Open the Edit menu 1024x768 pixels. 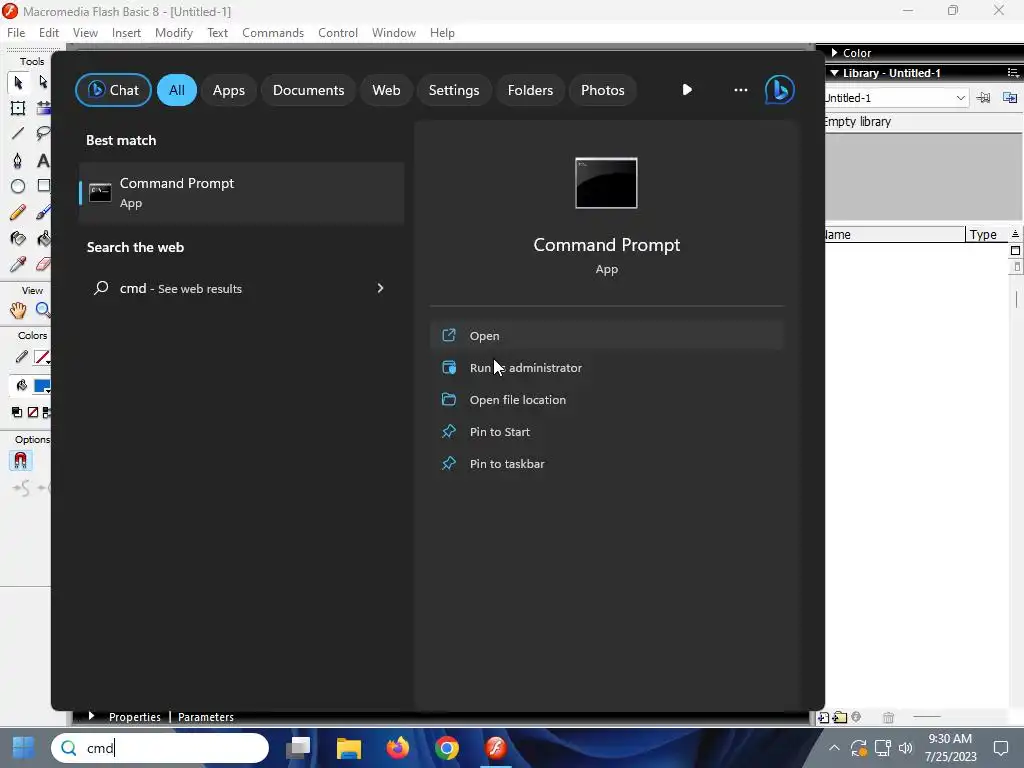[x=48, y=33]
